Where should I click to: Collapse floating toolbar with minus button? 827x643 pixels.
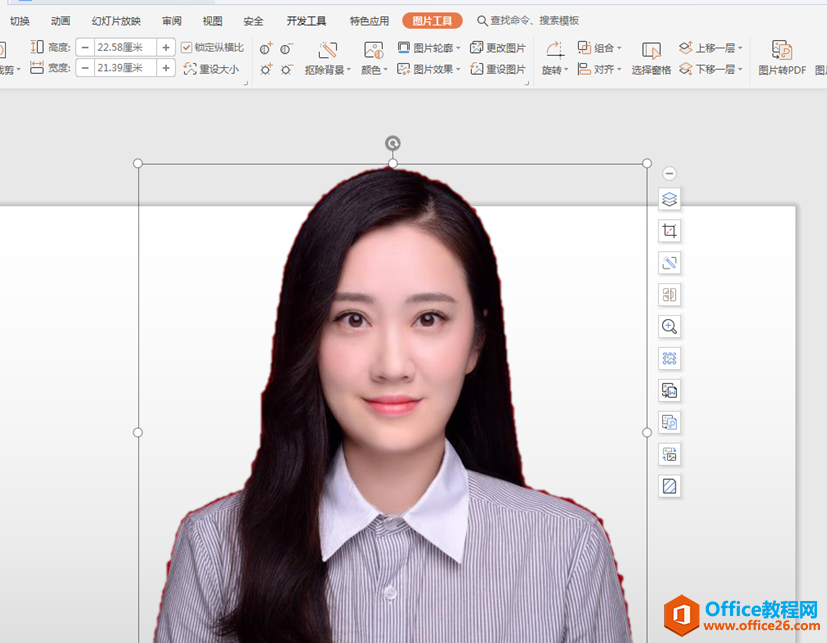point(669,174)
